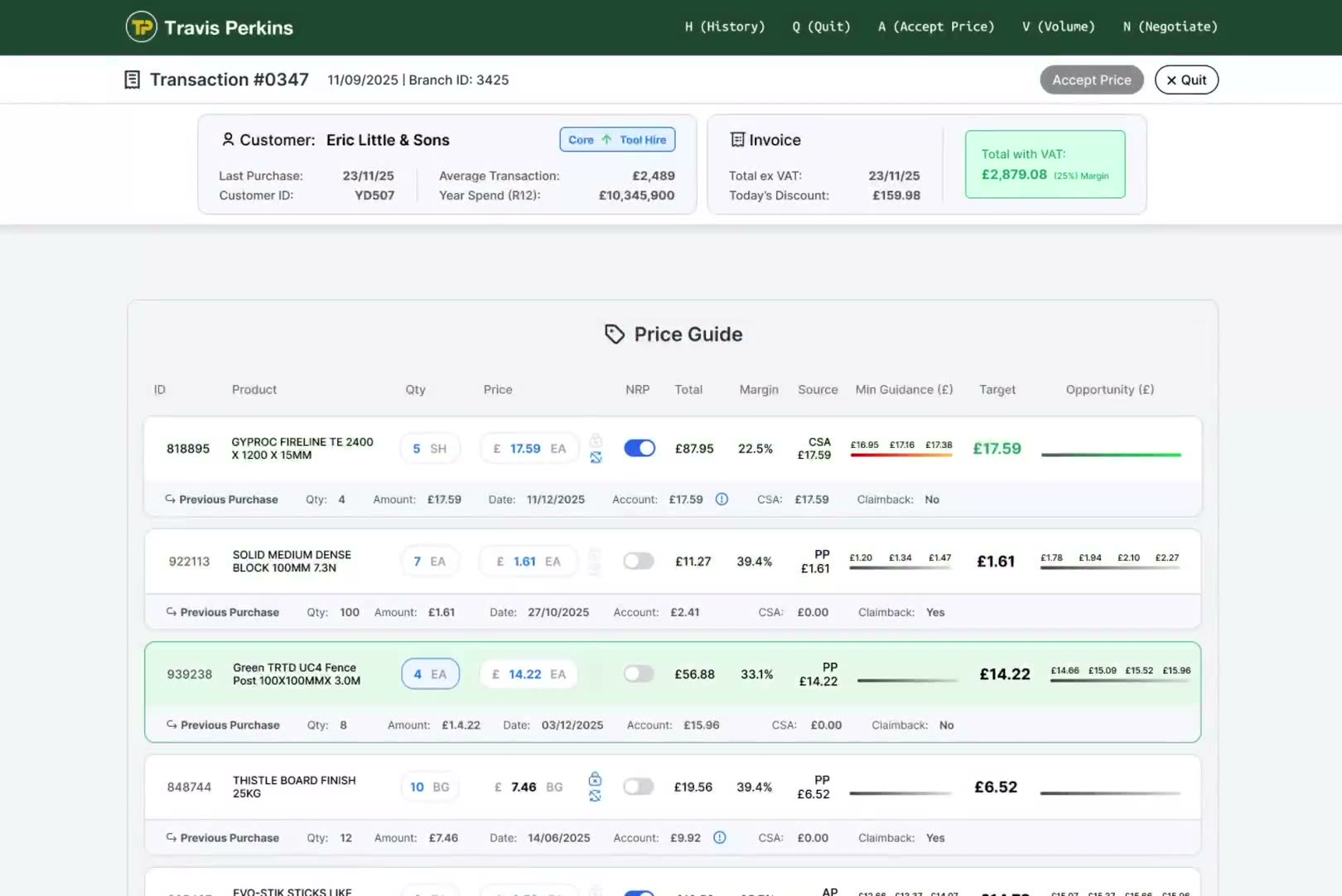Click Today's Discount value £159.98

[x=896, y=195]
